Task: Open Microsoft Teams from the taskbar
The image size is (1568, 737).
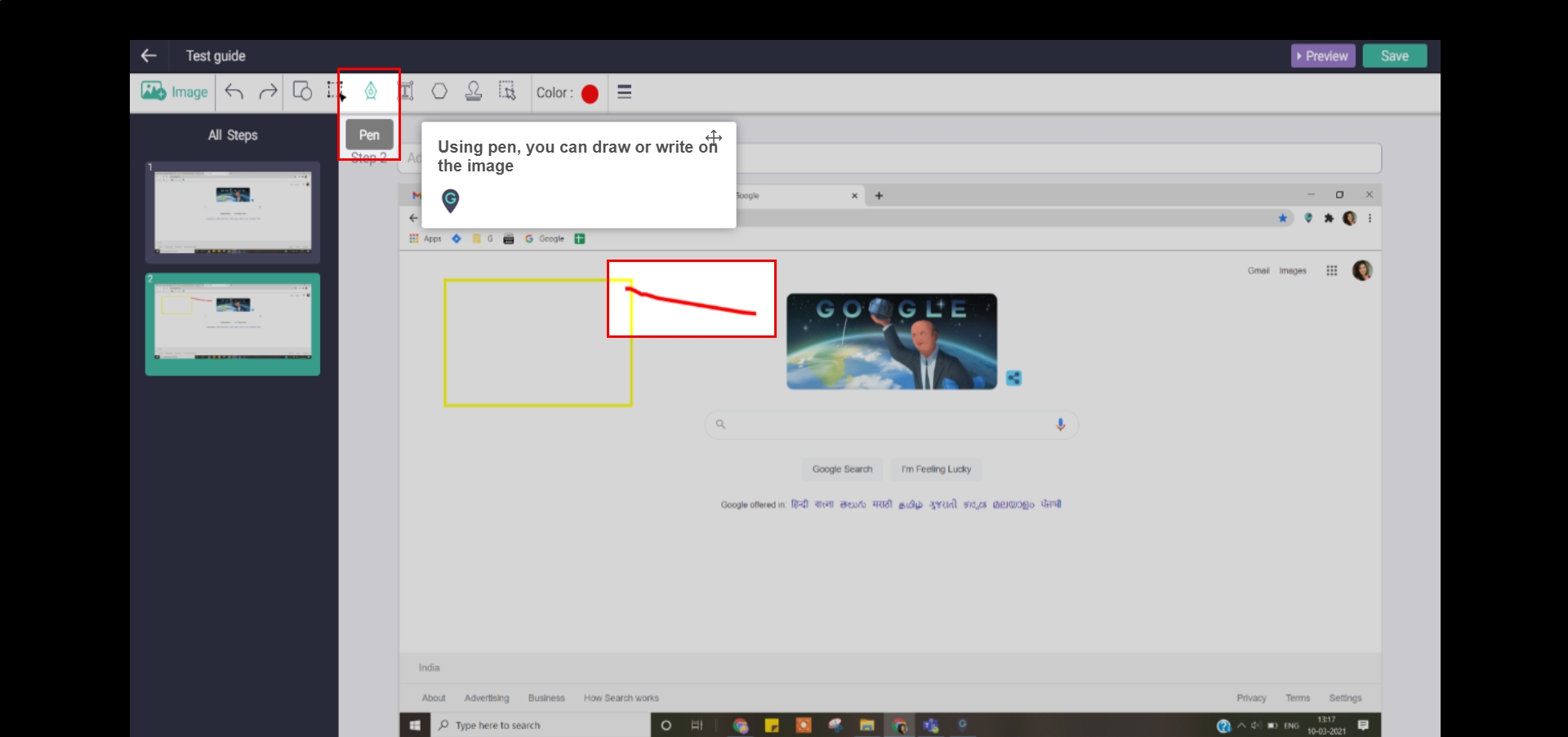Action: [931, 726]
